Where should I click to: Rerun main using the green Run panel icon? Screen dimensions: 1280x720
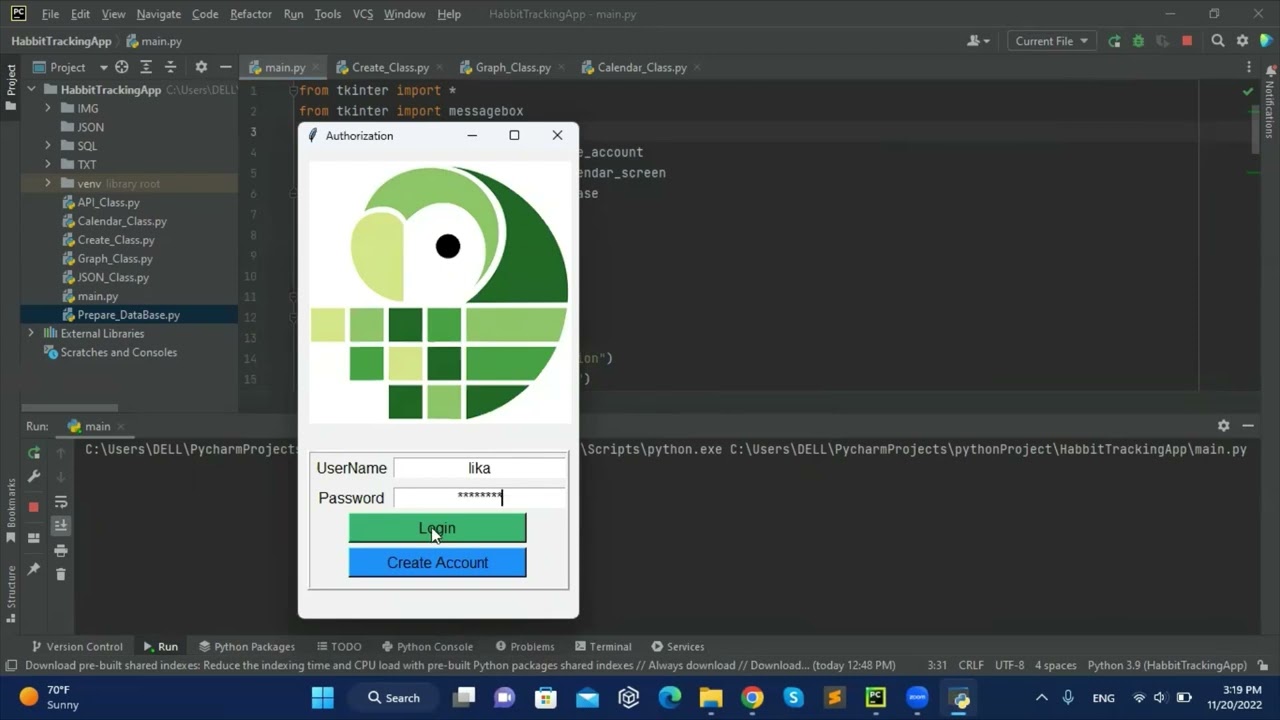click(x=34, y=452)
